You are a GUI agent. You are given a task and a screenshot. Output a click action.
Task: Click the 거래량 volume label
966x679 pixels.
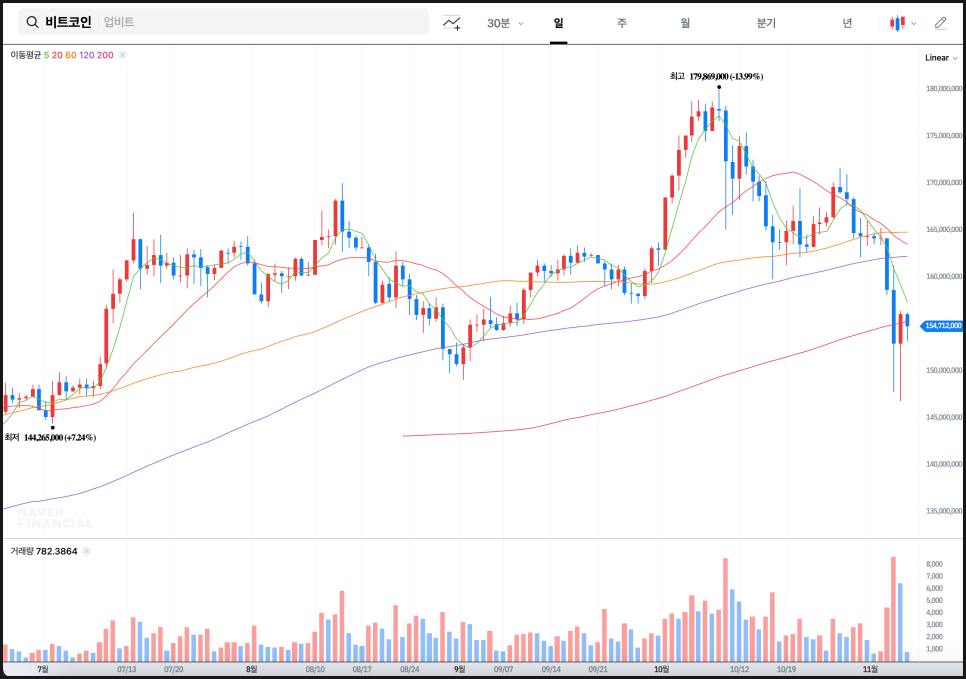point(24,551)
